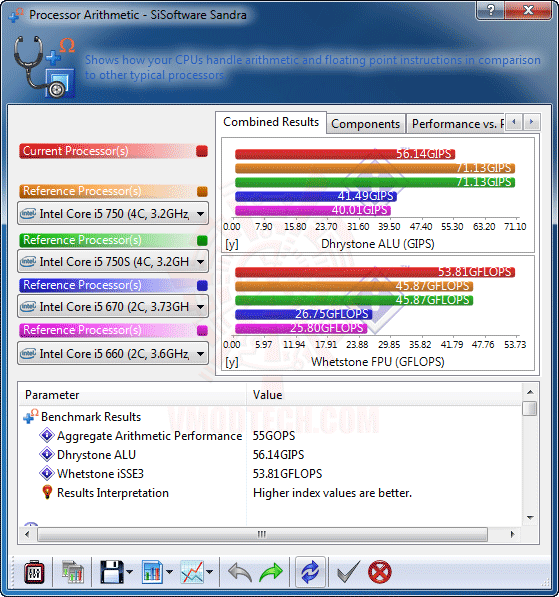Click the lightbulb icon beside Results Interpretation
Screen dimensions: 559x597
[x=47, y=492]
